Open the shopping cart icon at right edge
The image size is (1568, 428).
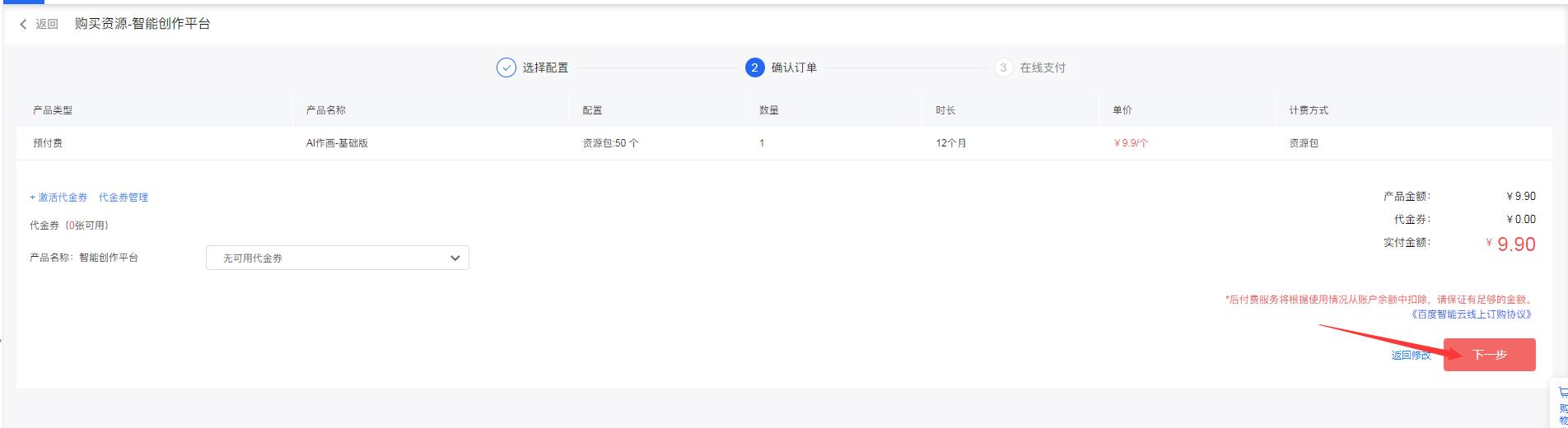coord(1562,393)
